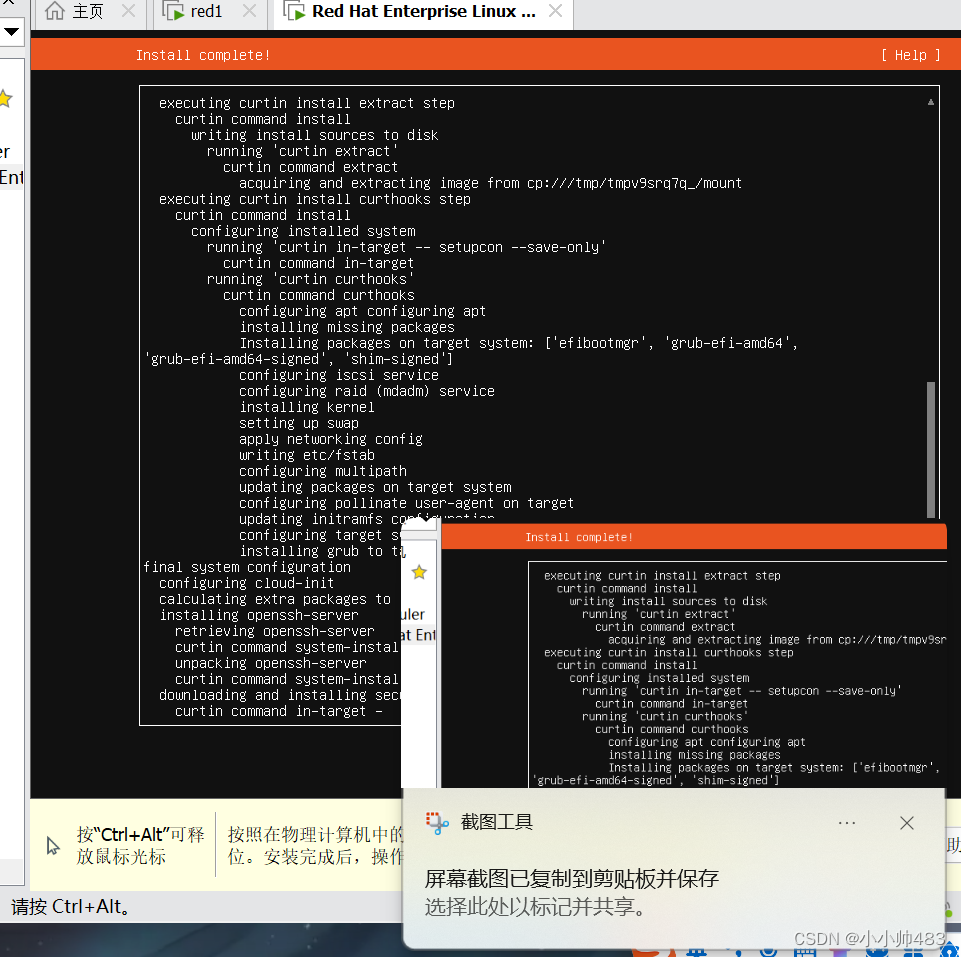
Task: Open the black dropdown arrow at the top-left corner
Action: click(x=13, y=32)
